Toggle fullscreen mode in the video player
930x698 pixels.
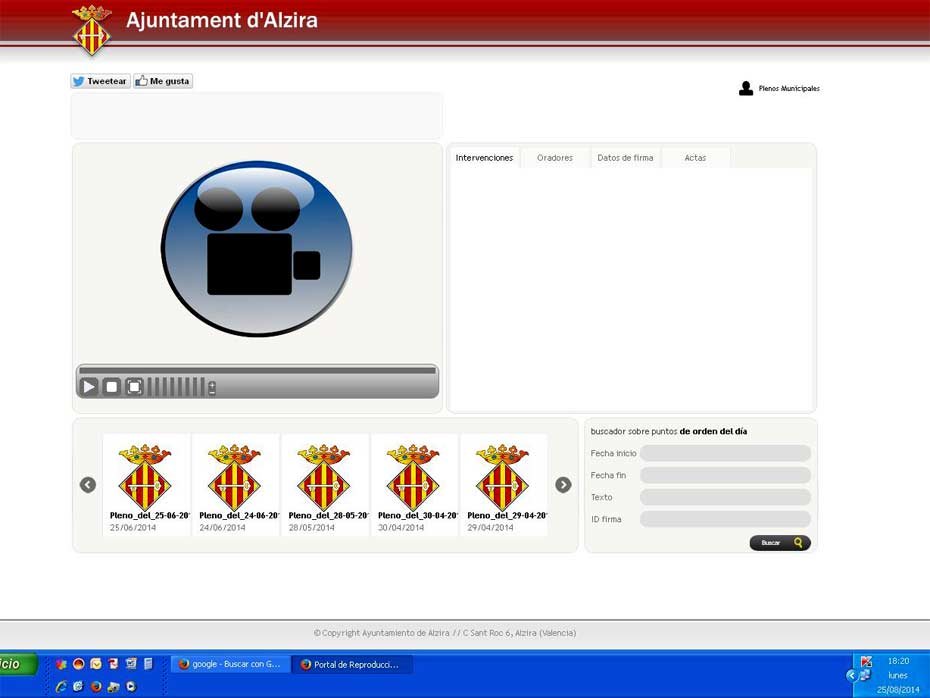click(134, 387)
